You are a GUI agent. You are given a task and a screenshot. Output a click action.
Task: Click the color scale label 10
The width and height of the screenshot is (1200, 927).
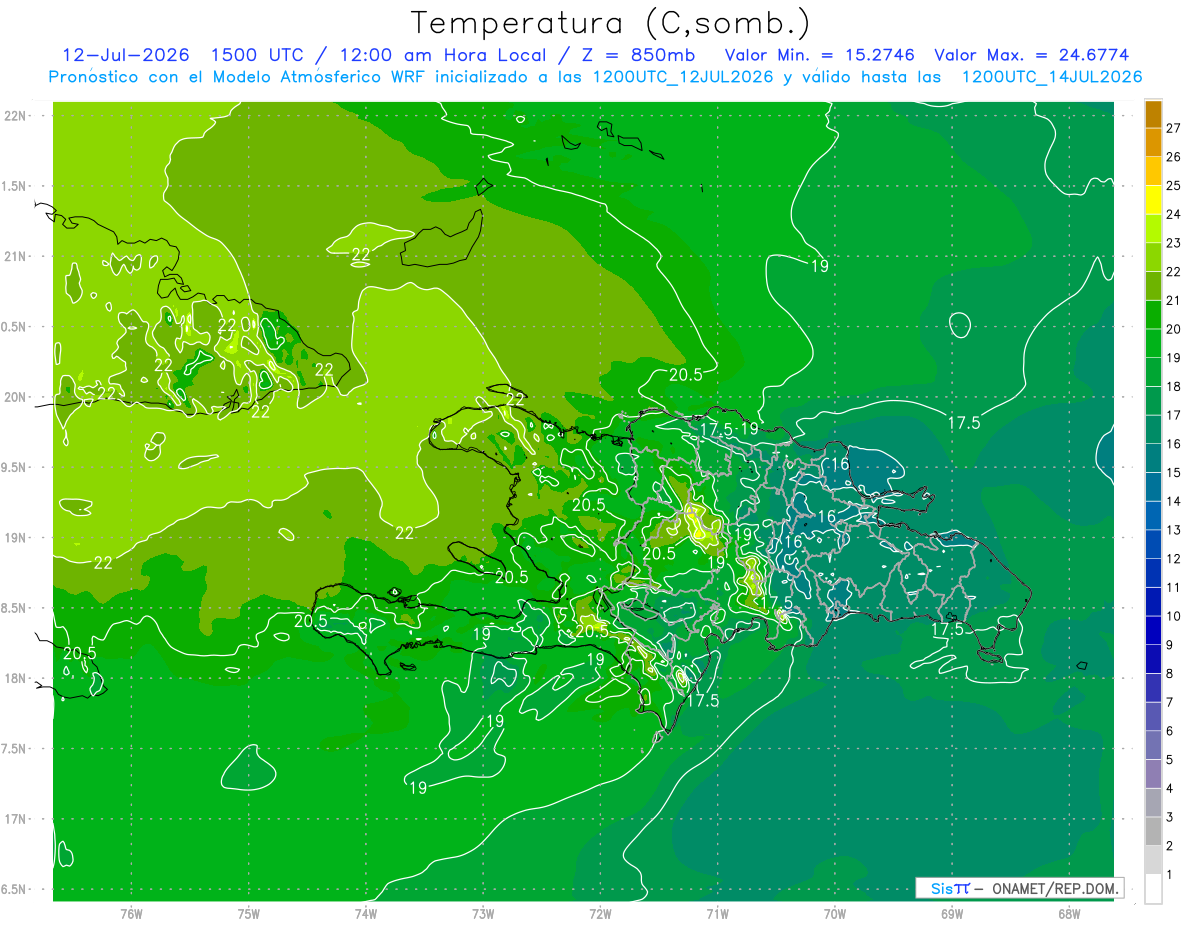pos(1174,616)
